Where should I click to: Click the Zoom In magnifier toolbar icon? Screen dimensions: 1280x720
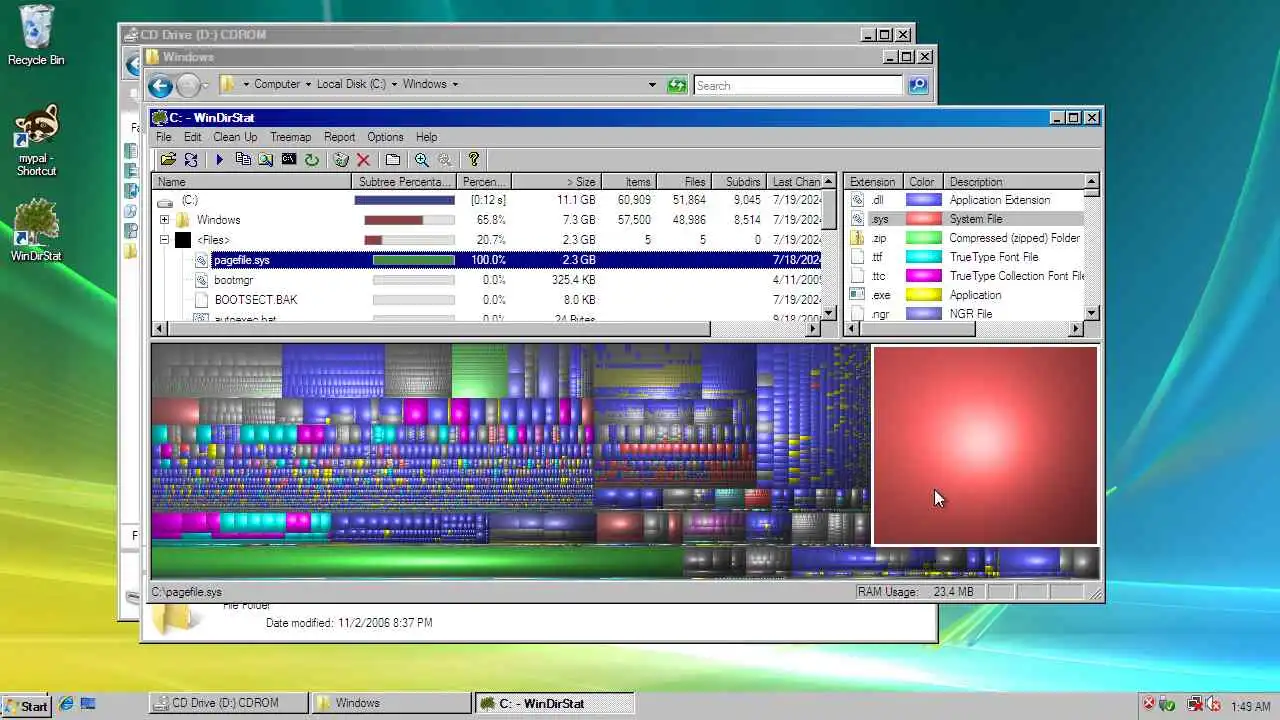pyautogui.click(x=422, y=159)
